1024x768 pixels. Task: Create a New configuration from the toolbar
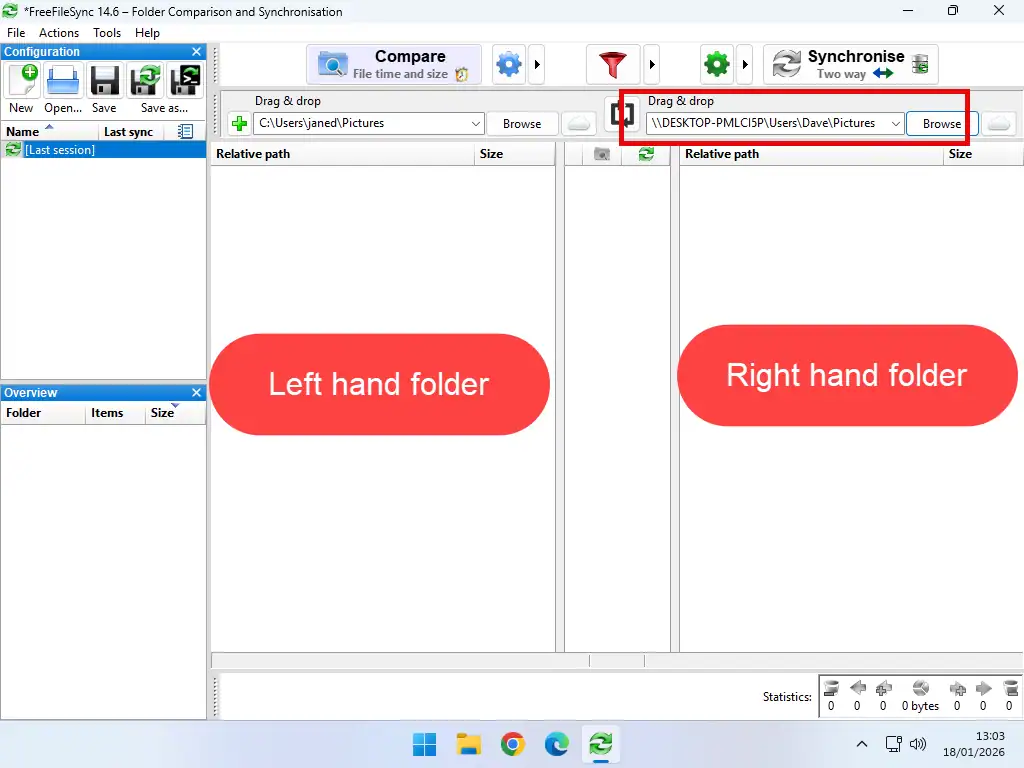click(x=21, y=80)
